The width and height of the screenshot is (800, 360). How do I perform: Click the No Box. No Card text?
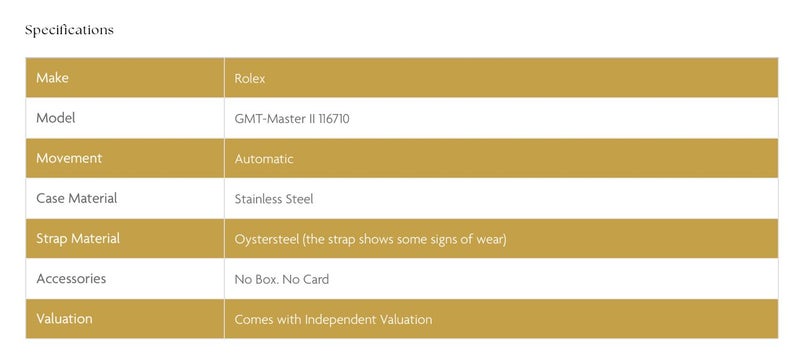(x=282, y=279)
